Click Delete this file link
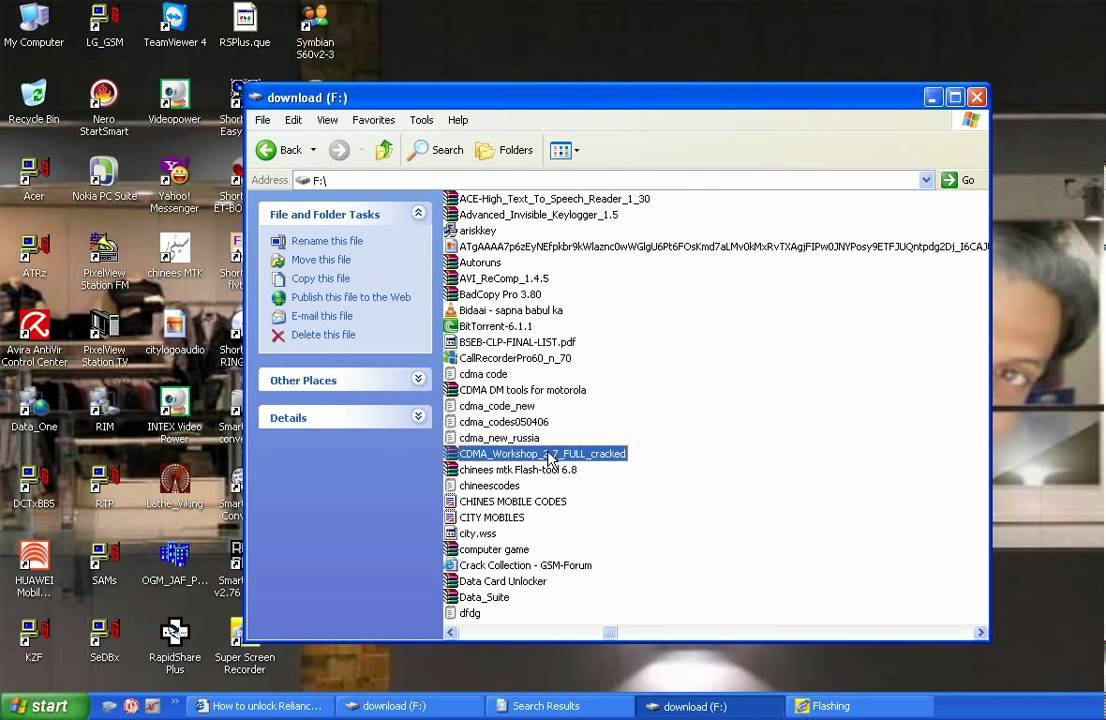The width and height of the screenshot is (1106, 720). coord(324,335)
